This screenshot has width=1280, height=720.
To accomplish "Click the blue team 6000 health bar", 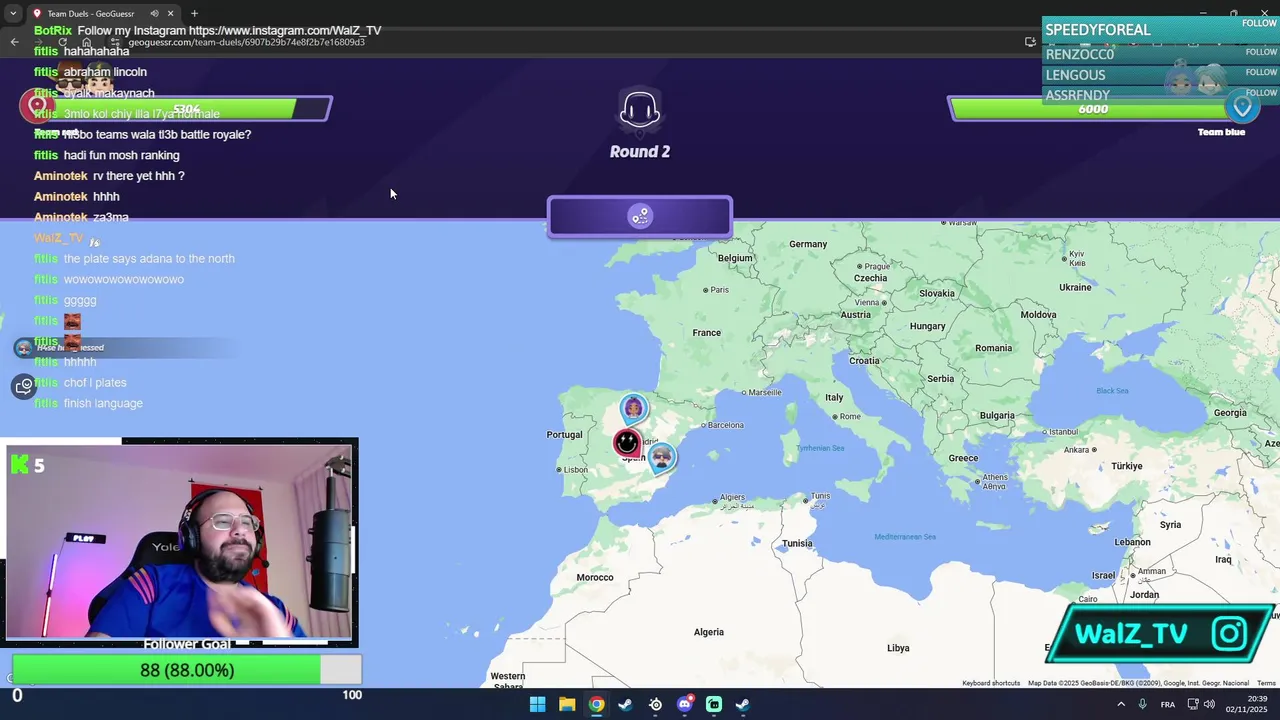I will [1092, 108].
